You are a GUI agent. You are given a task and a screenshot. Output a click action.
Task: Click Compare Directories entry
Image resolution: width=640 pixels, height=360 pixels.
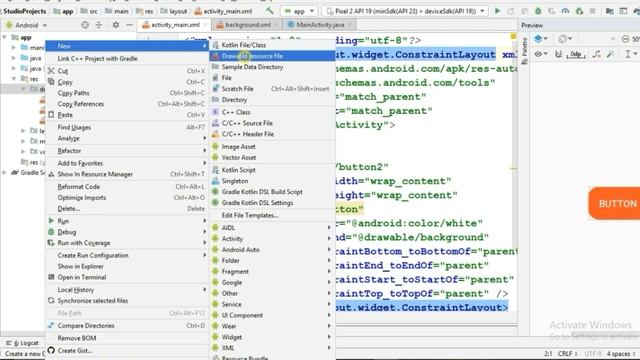[127, 326]
